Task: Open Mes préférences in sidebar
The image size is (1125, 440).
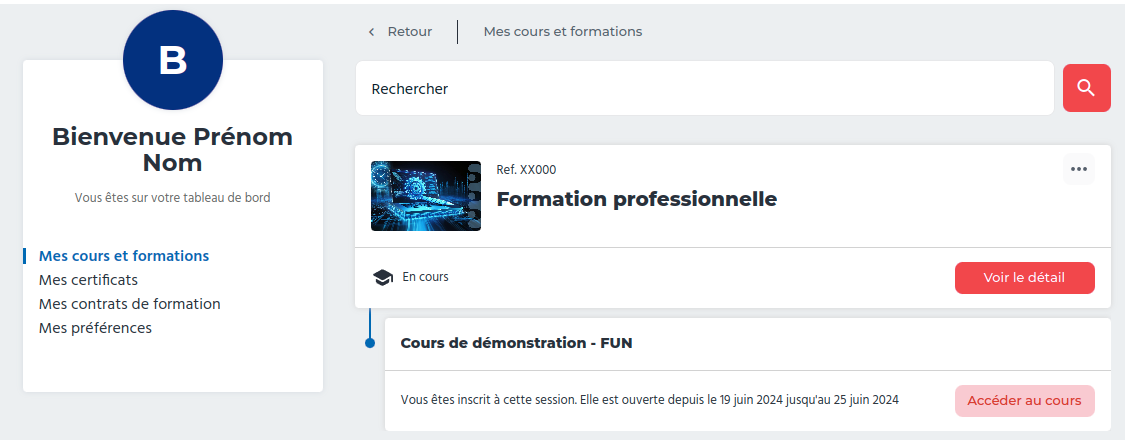Action: click(95, 328)
